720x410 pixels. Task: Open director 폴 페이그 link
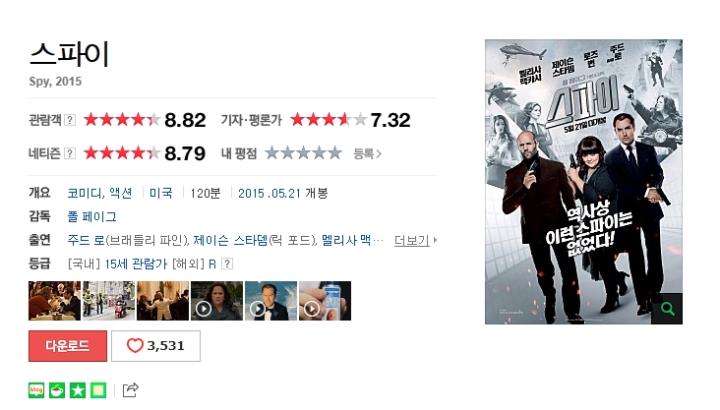(92, 217)
